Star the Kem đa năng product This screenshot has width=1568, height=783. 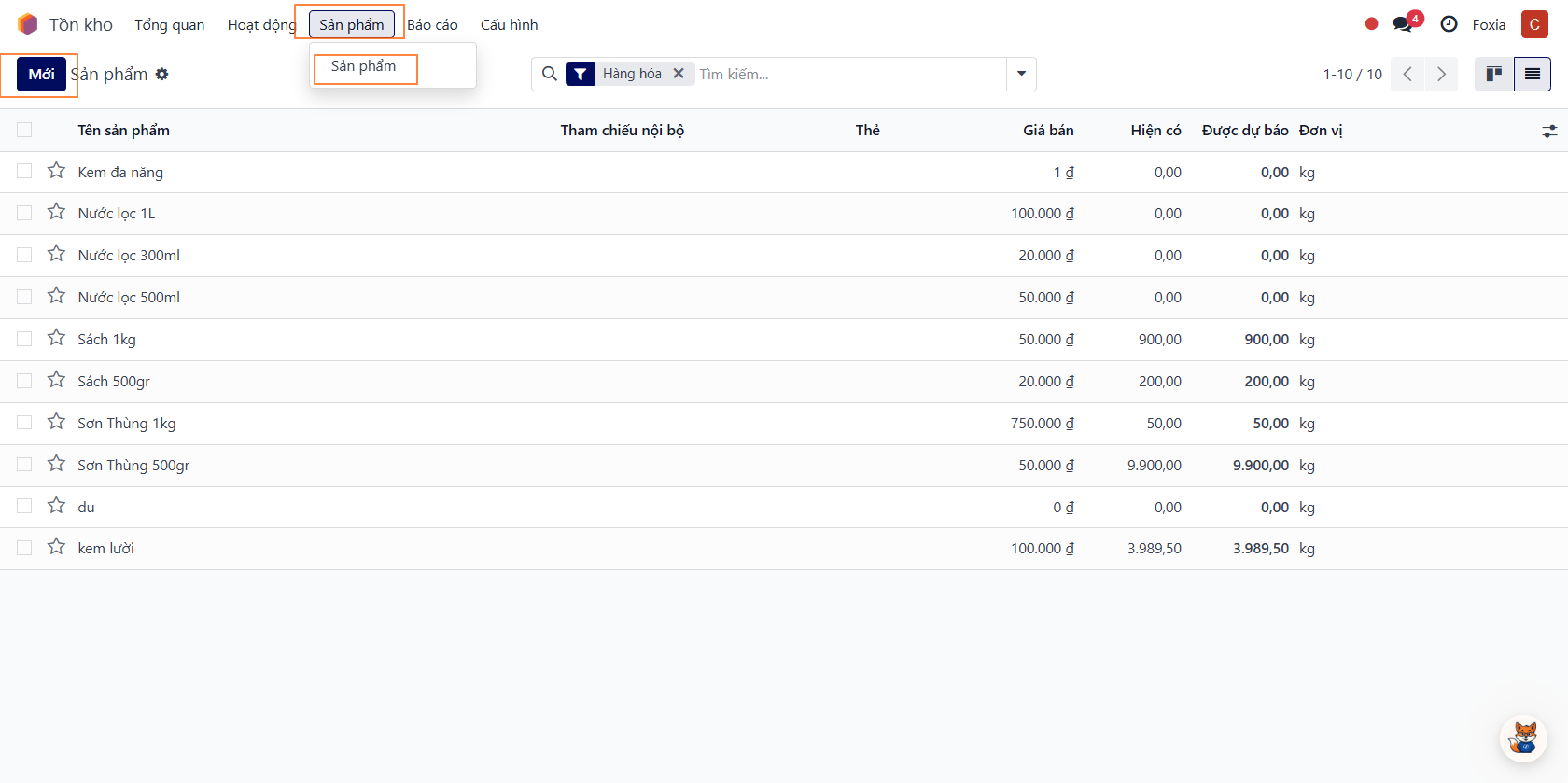[57, 171]
